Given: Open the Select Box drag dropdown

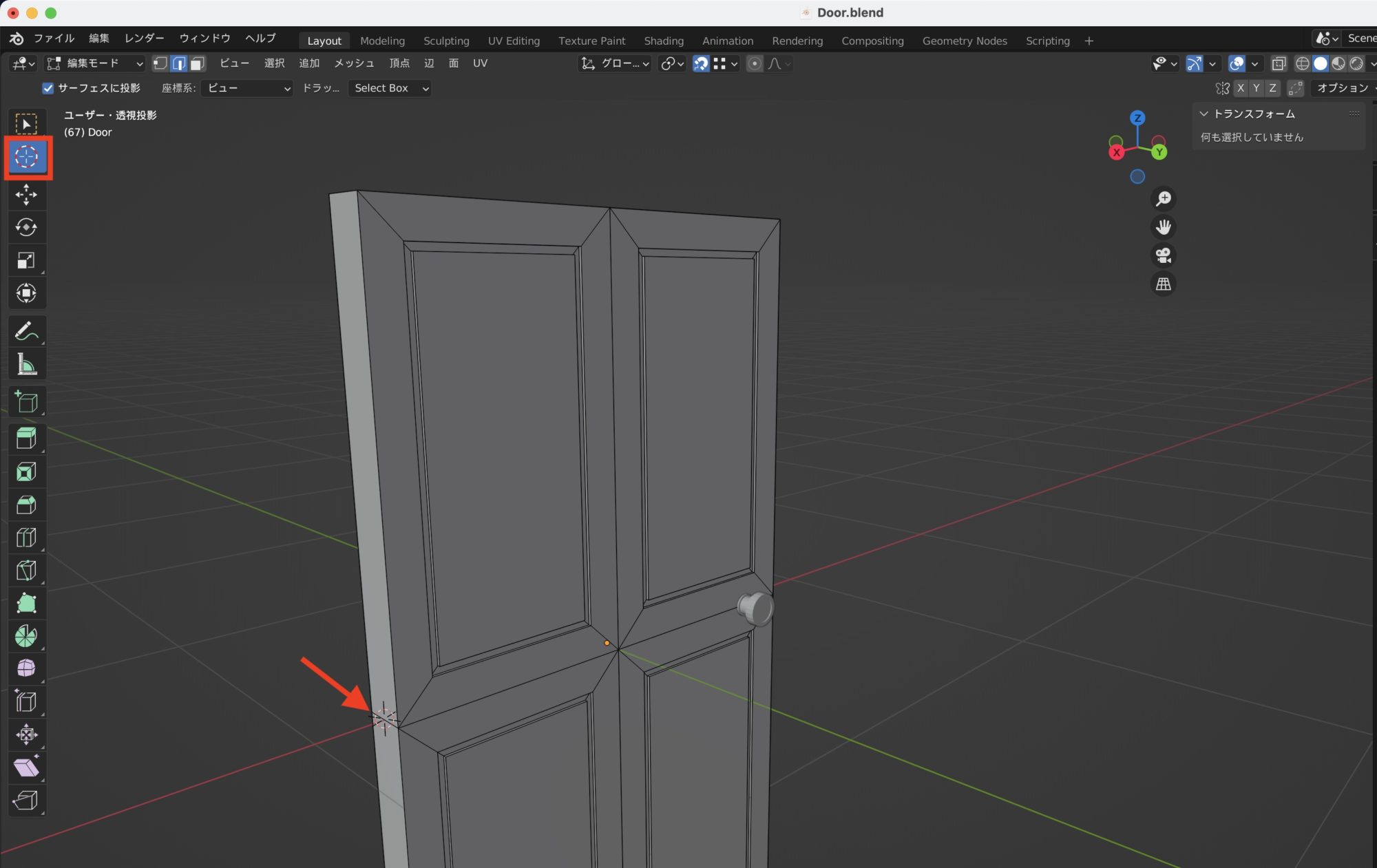Looking at the screenshot, I should pyautogui.click(x=390, y=88).
